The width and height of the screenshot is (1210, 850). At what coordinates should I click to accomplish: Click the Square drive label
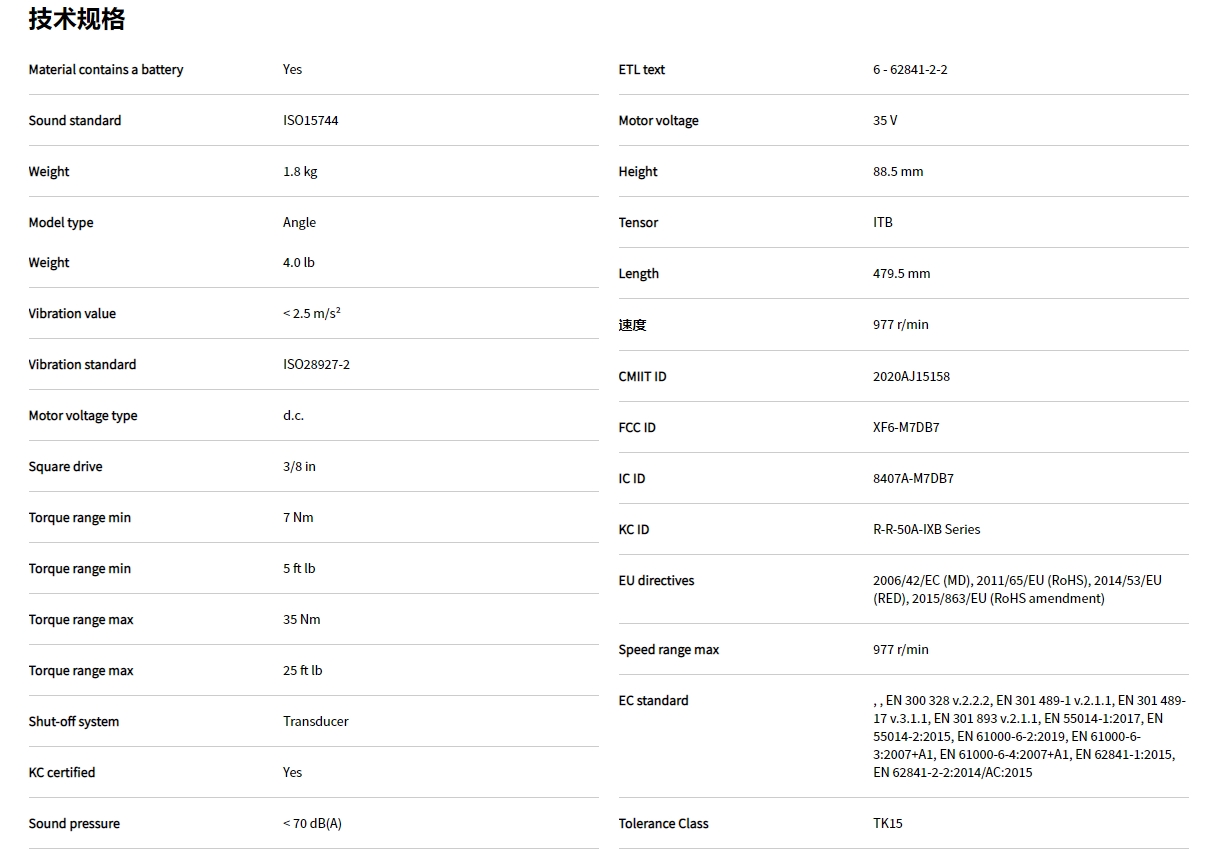coord(65,467)
